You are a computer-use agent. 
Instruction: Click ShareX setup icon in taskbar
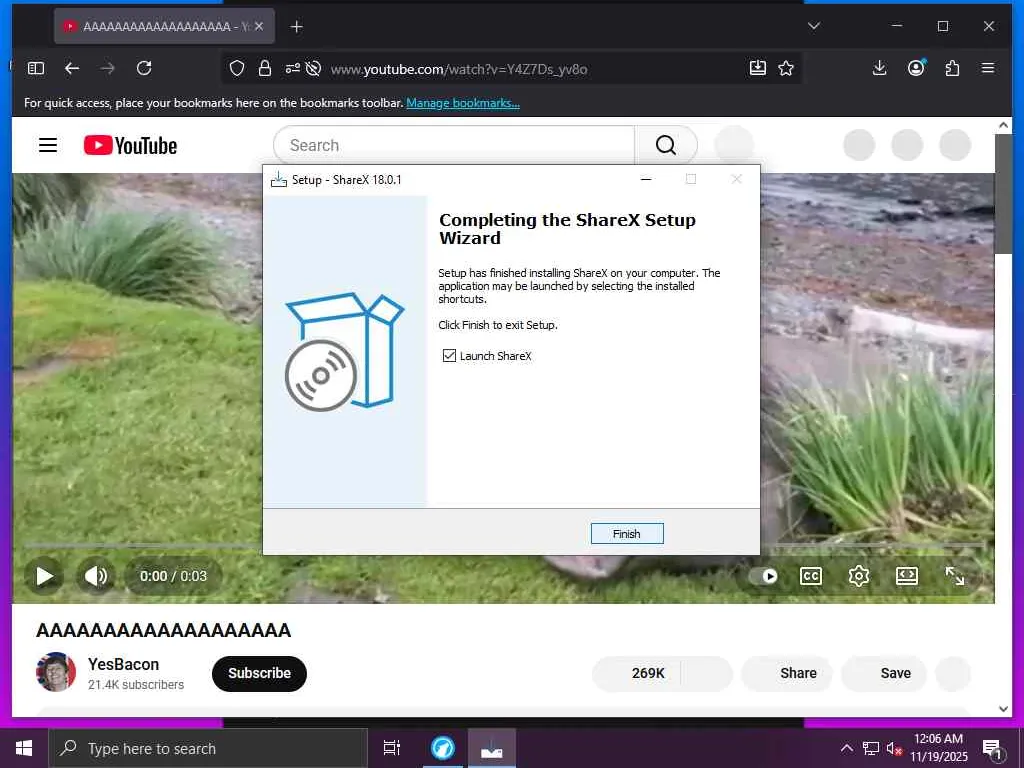point(492,748)
